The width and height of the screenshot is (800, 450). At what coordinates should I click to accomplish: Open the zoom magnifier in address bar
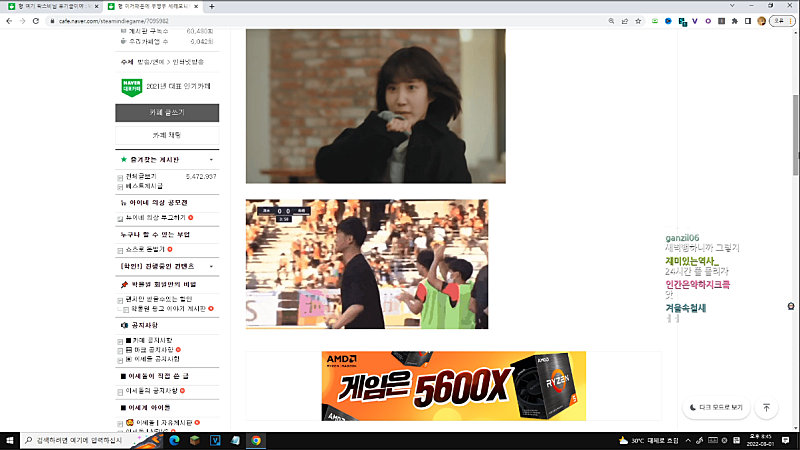[x=611, y=21]
